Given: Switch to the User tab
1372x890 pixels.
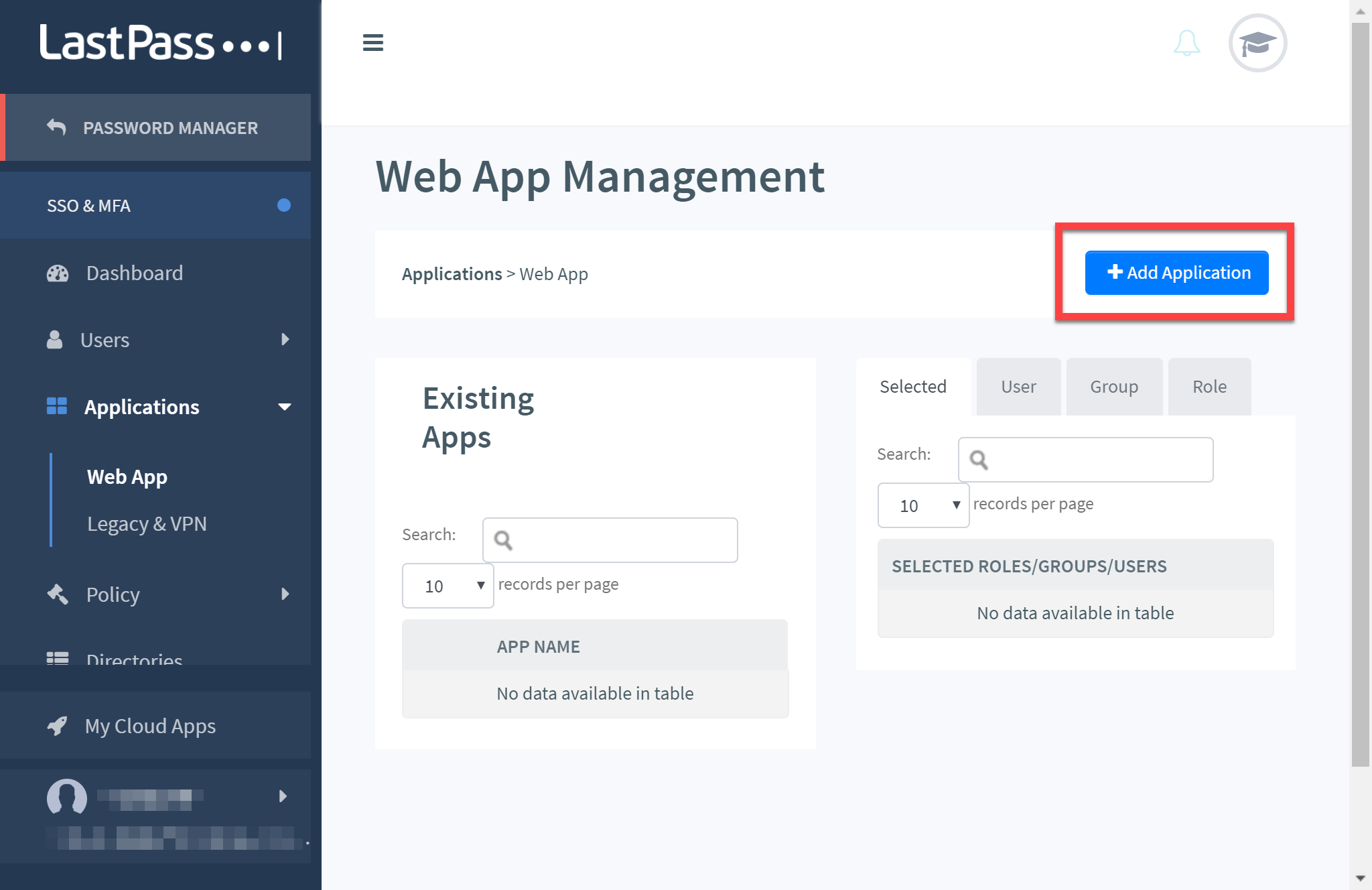Looking at the screenshot, I should click(1018, 387).
